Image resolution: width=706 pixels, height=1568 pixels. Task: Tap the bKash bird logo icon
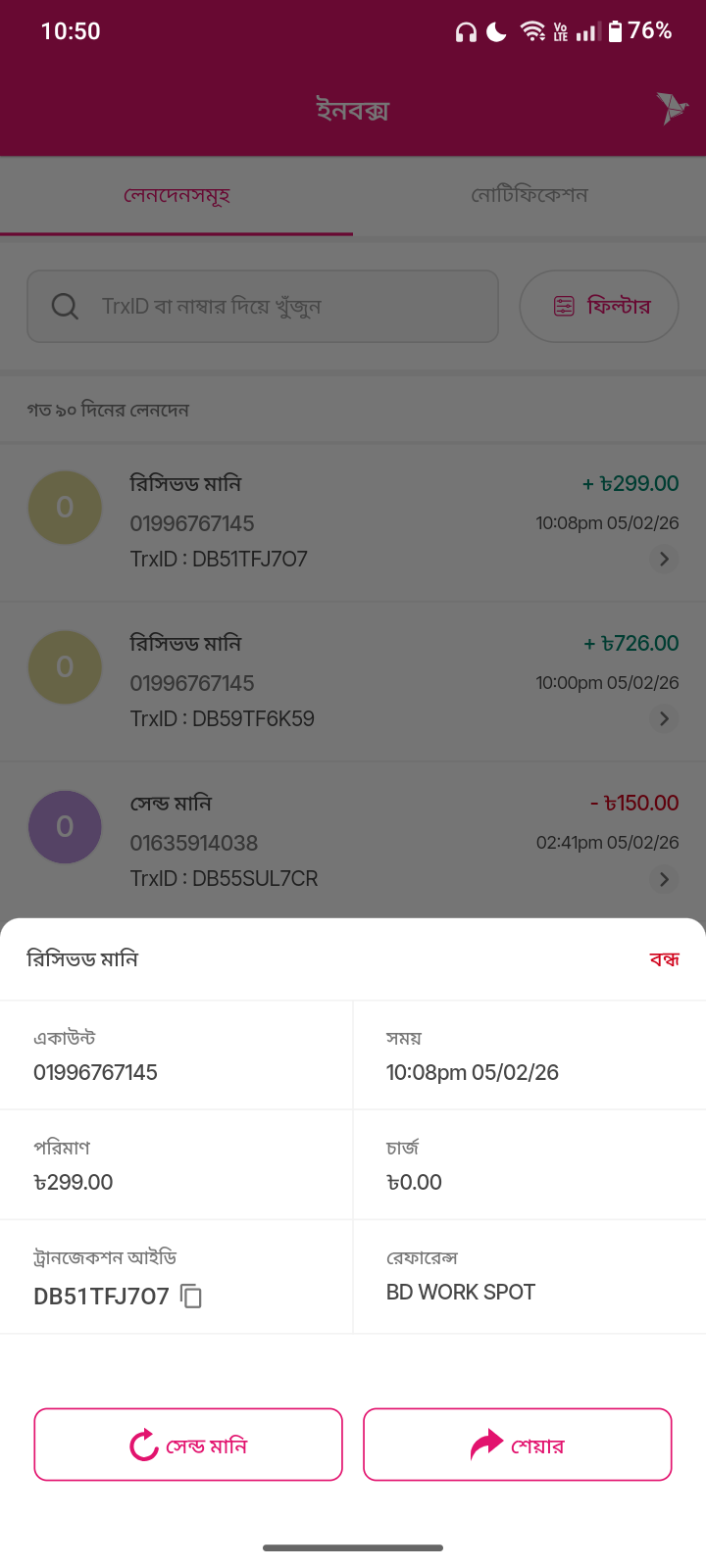pos(672,107)
